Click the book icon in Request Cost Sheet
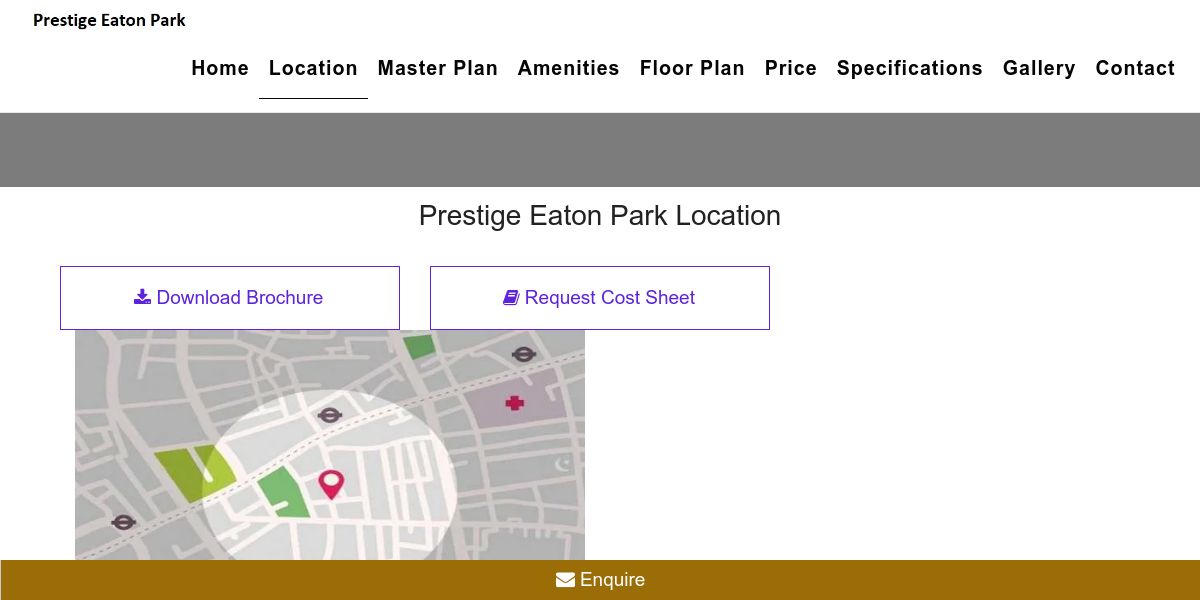Image resolution: width=1200 pixels, height=600 pixels. pyautogui.click(x=511, y=297)
